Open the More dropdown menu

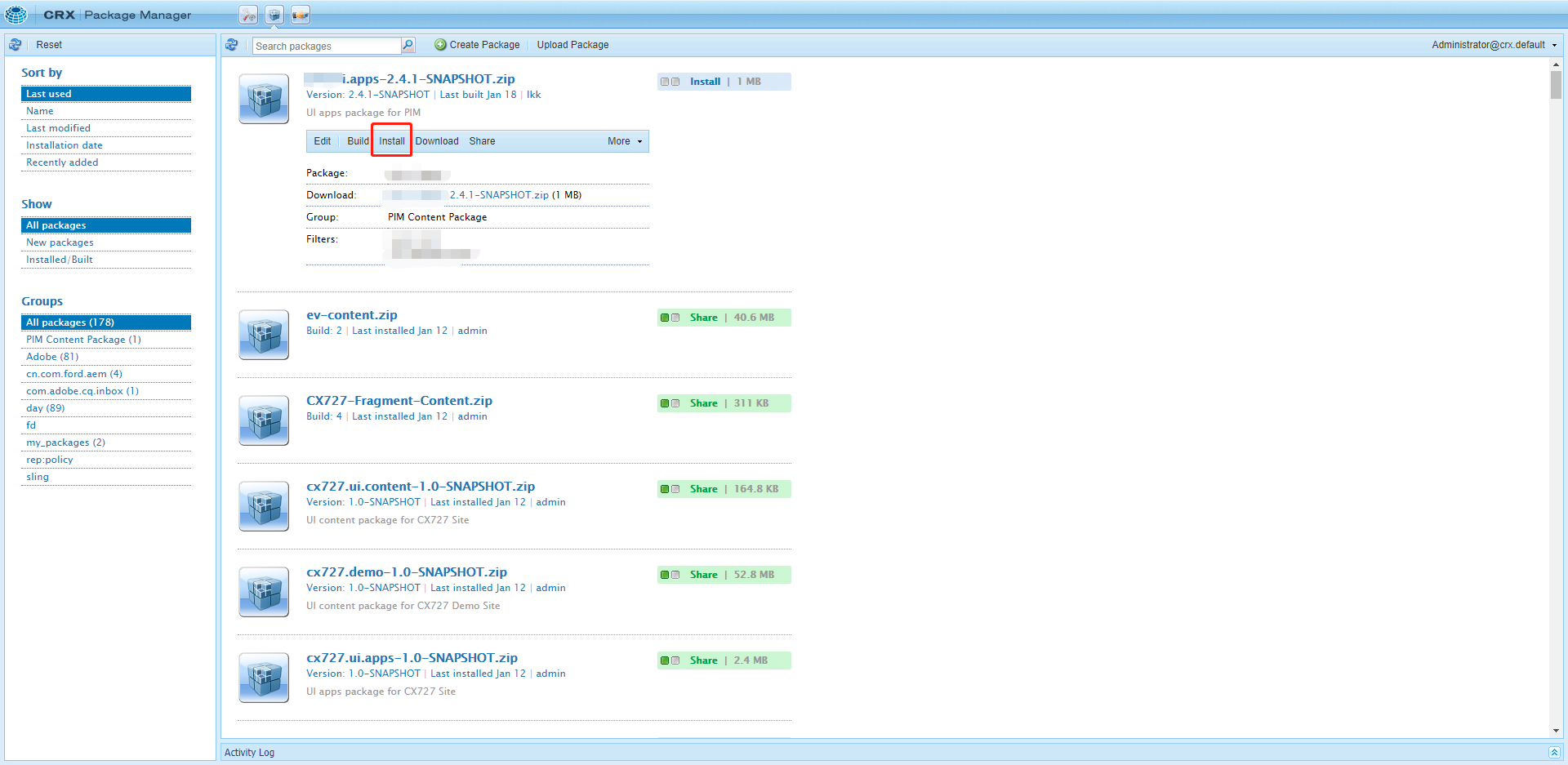coord(625,141)
